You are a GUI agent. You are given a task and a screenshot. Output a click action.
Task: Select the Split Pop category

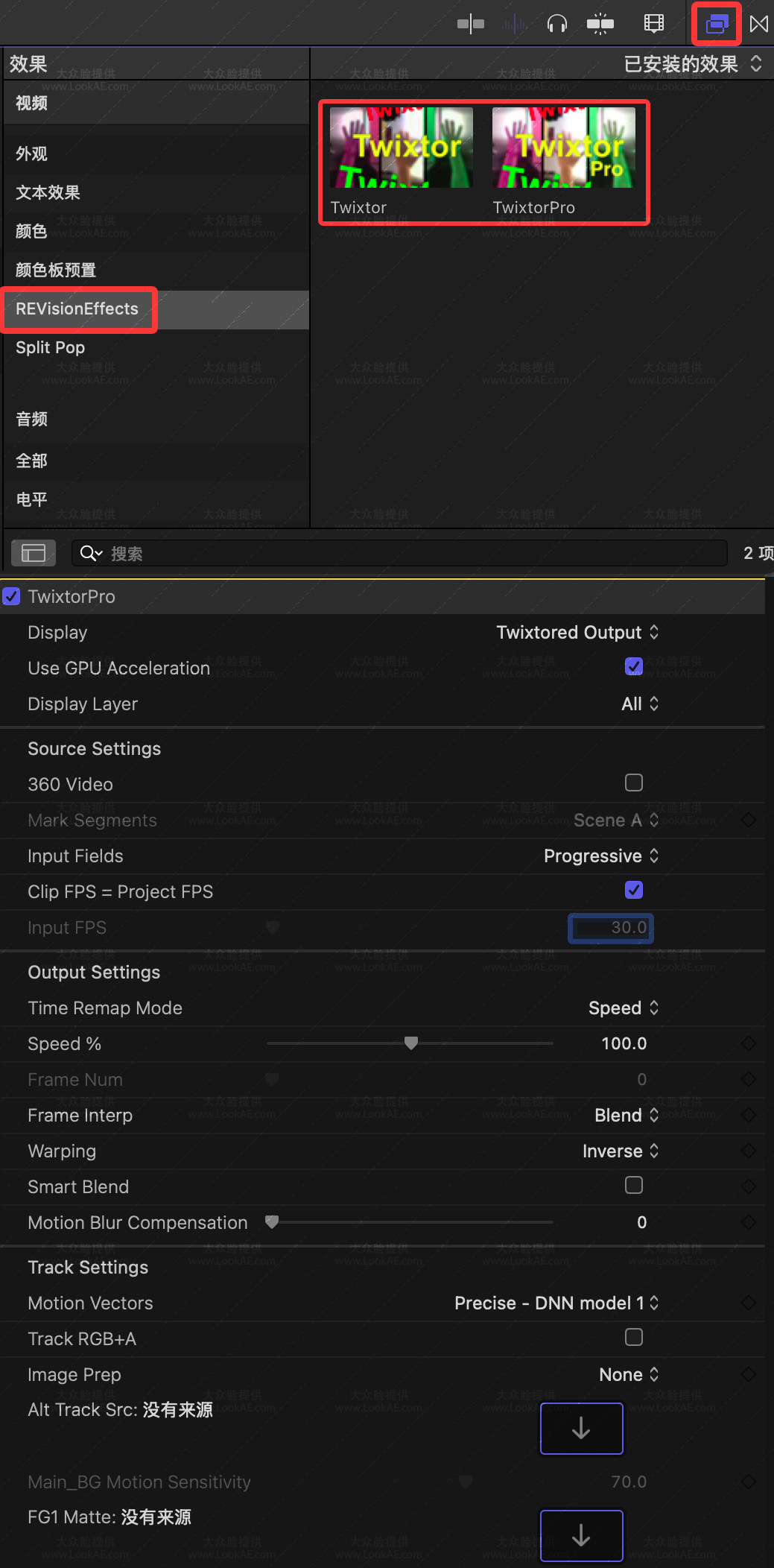coord(155,347)
